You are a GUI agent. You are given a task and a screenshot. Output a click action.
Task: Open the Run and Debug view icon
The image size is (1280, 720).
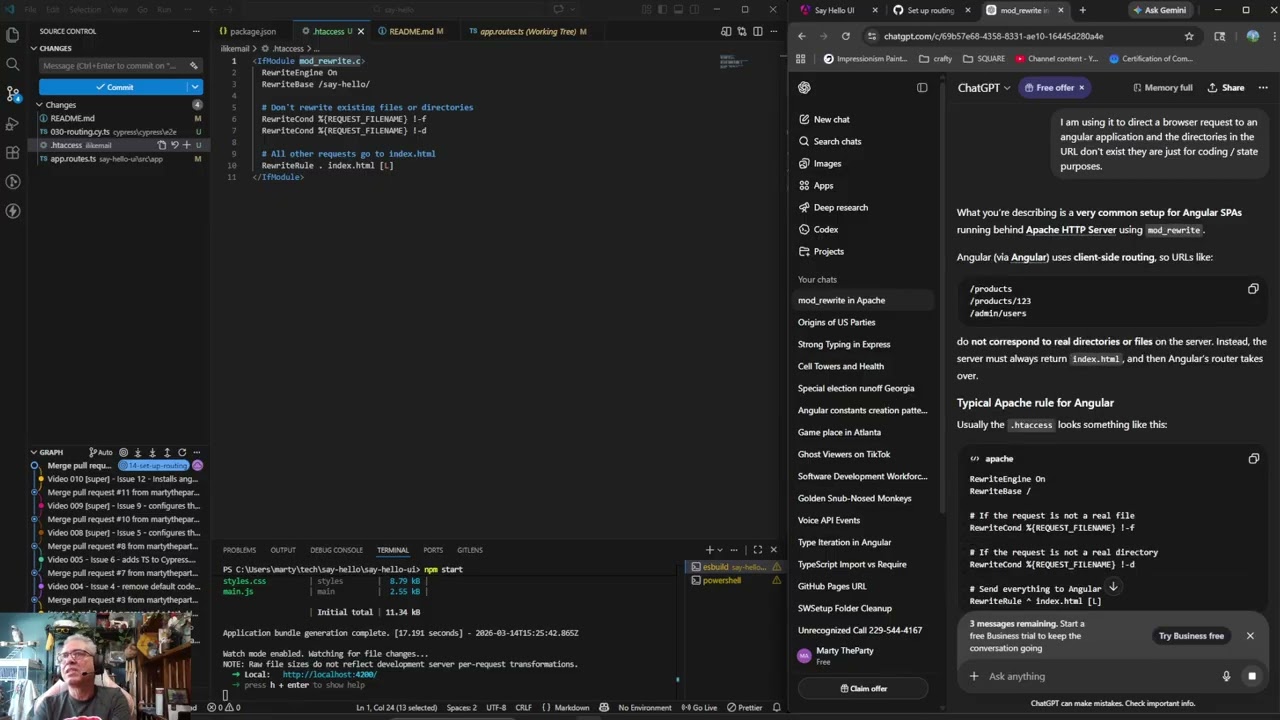[13, 123]
